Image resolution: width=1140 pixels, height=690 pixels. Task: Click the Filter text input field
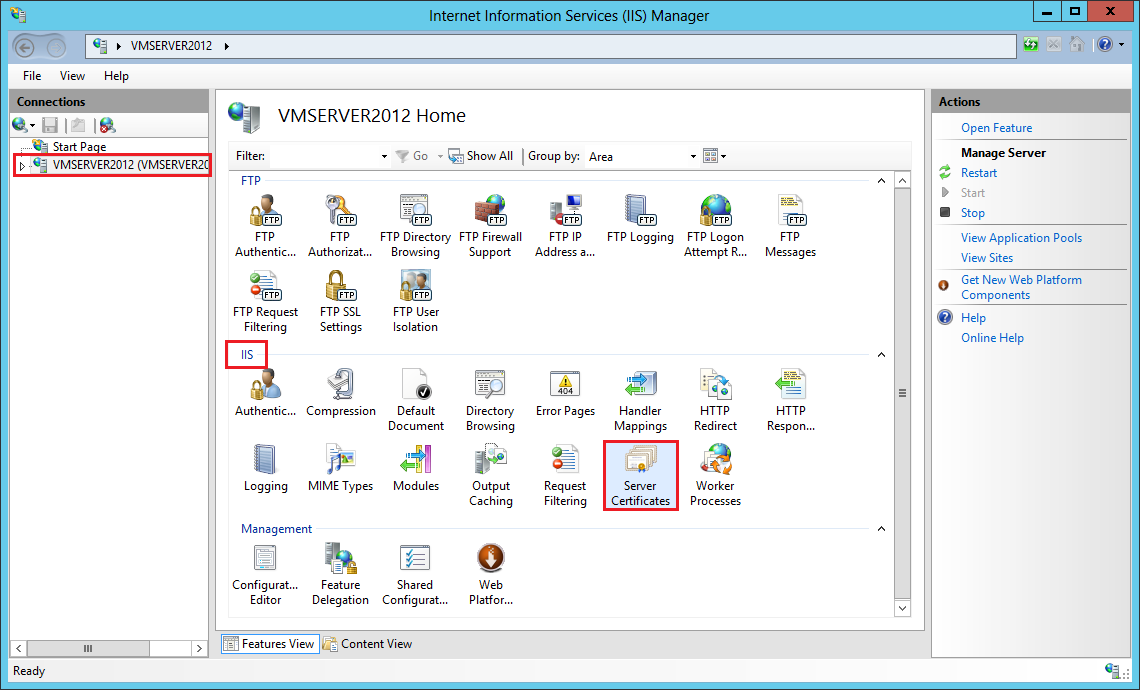click(x=323, y=156)
